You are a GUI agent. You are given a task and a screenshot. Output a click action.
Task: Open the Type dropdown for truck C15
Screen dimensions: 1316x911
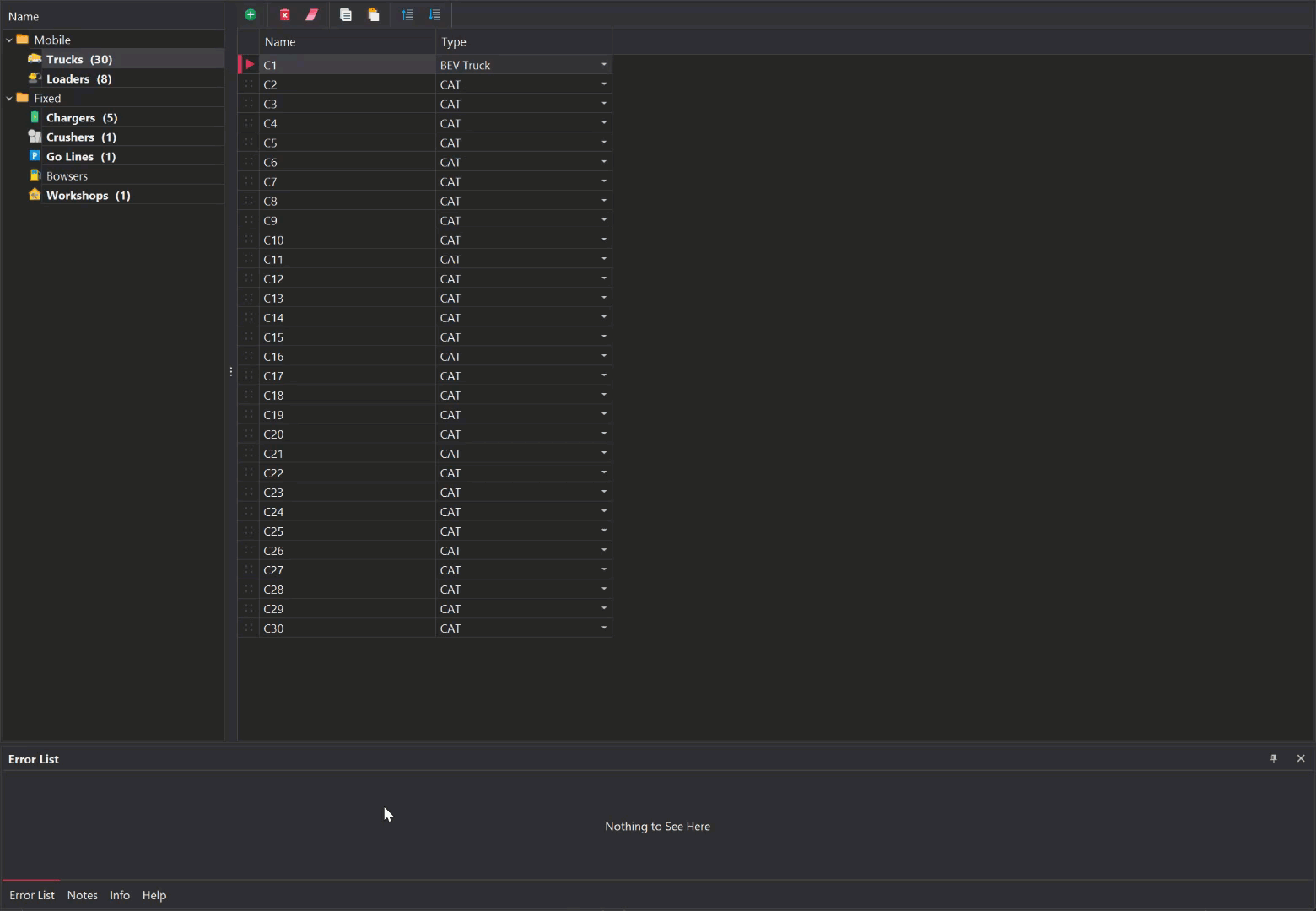click(x=604, y=337)
